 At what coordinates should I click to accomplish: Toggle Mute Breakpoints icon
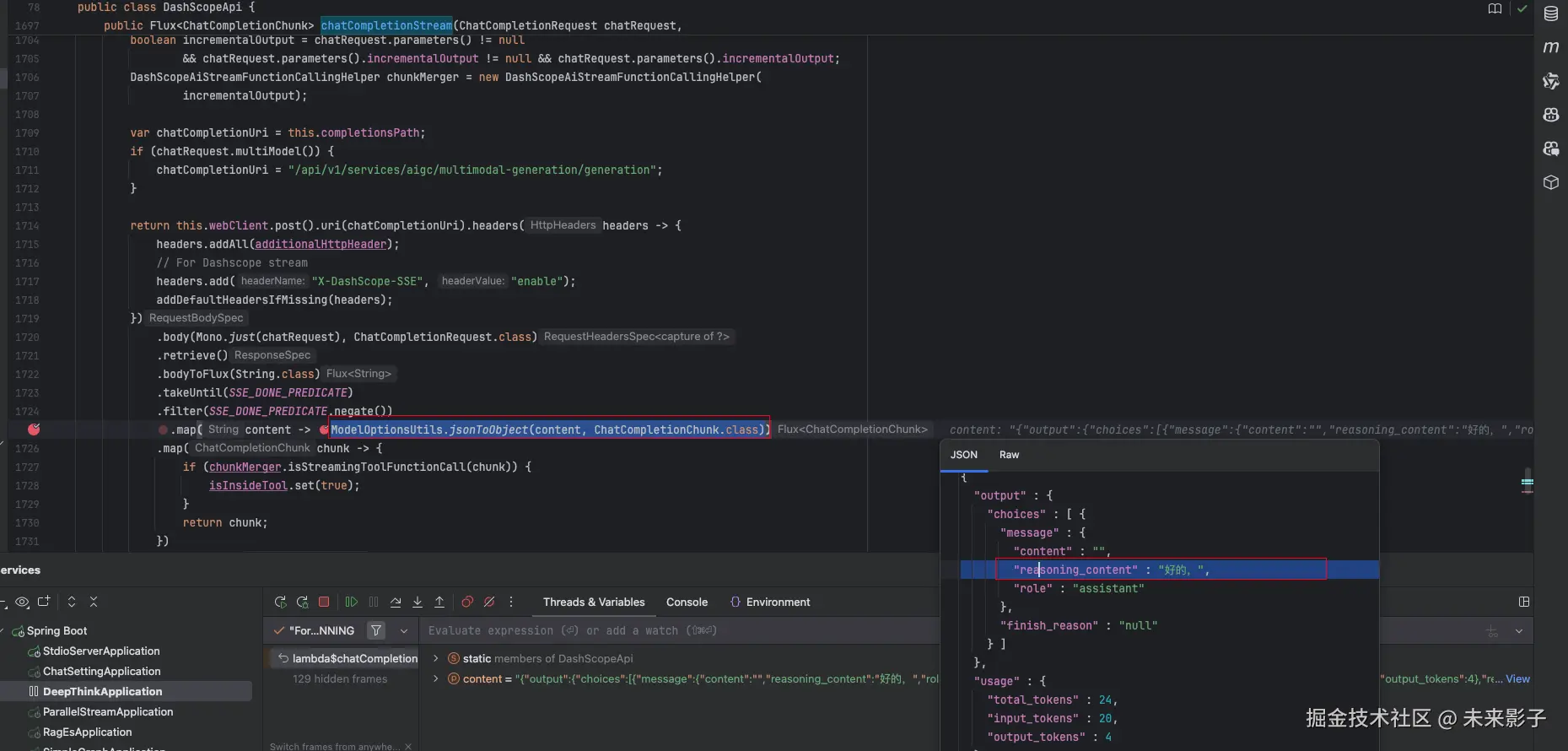[x=489, y=602]
